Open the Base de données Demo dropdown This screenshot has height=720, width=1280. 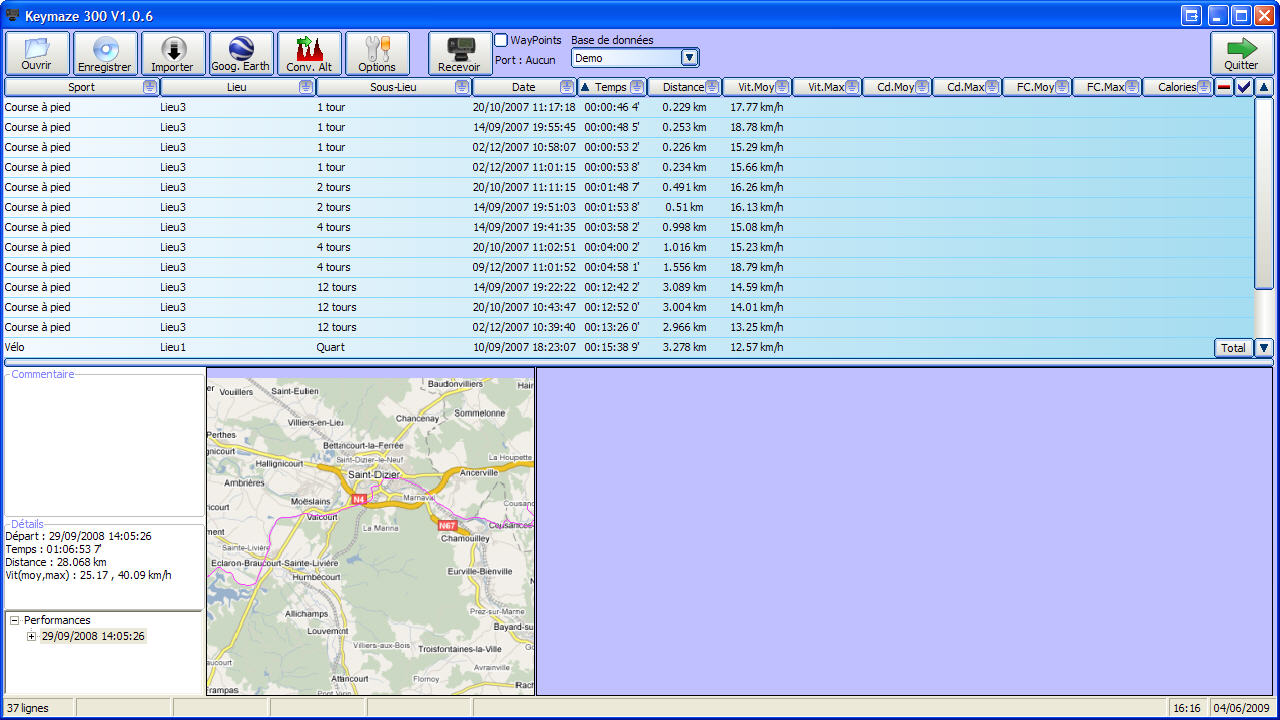coord(635,58)
